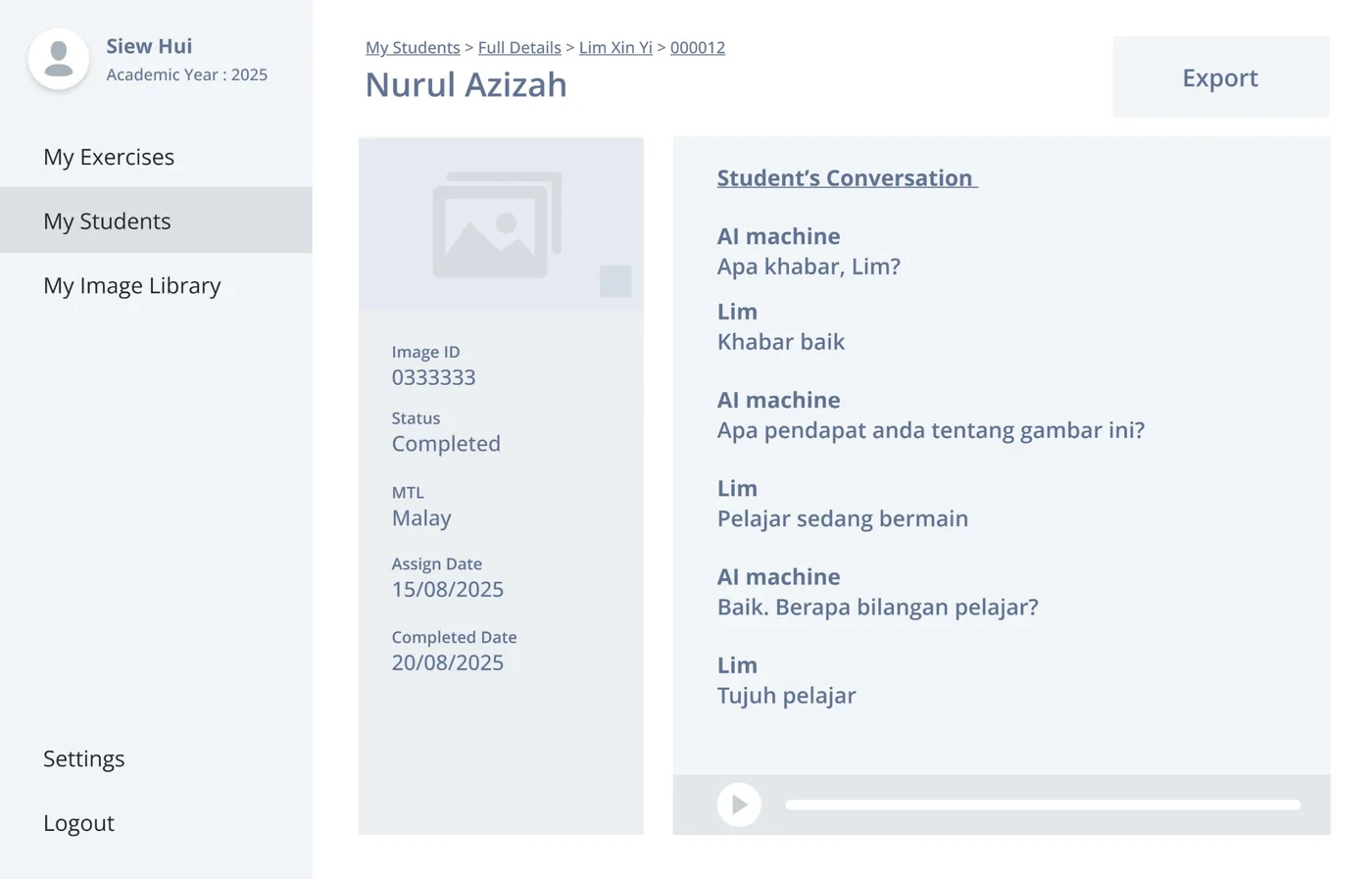The height and width of the screenshot is (879, 1372).
Task: Follow the My Students breadcrumb link
Action: click(x=413, y=47)
